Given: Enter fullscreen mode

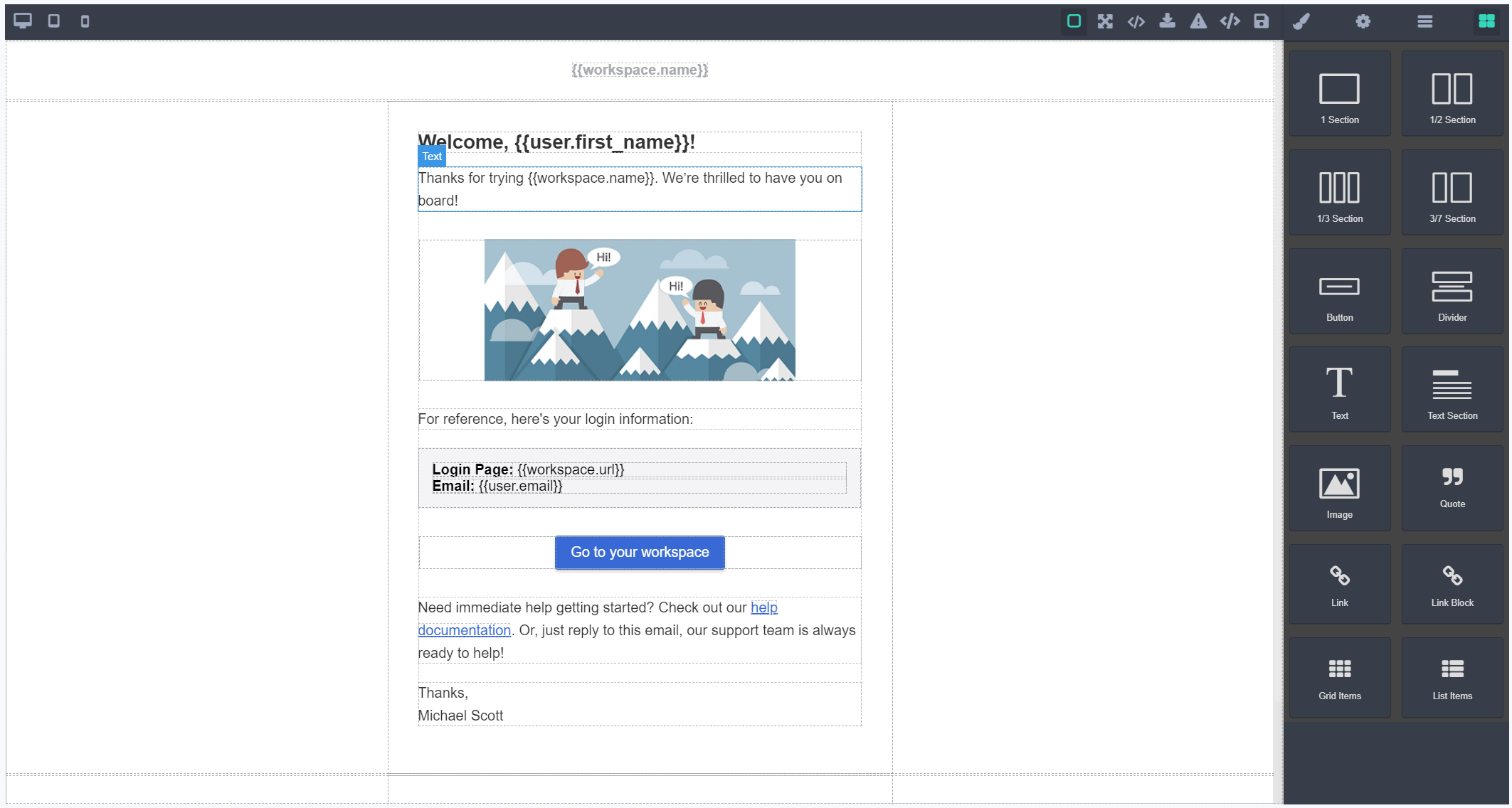Looking at the screenshot, I should [x=1105, y=21].
